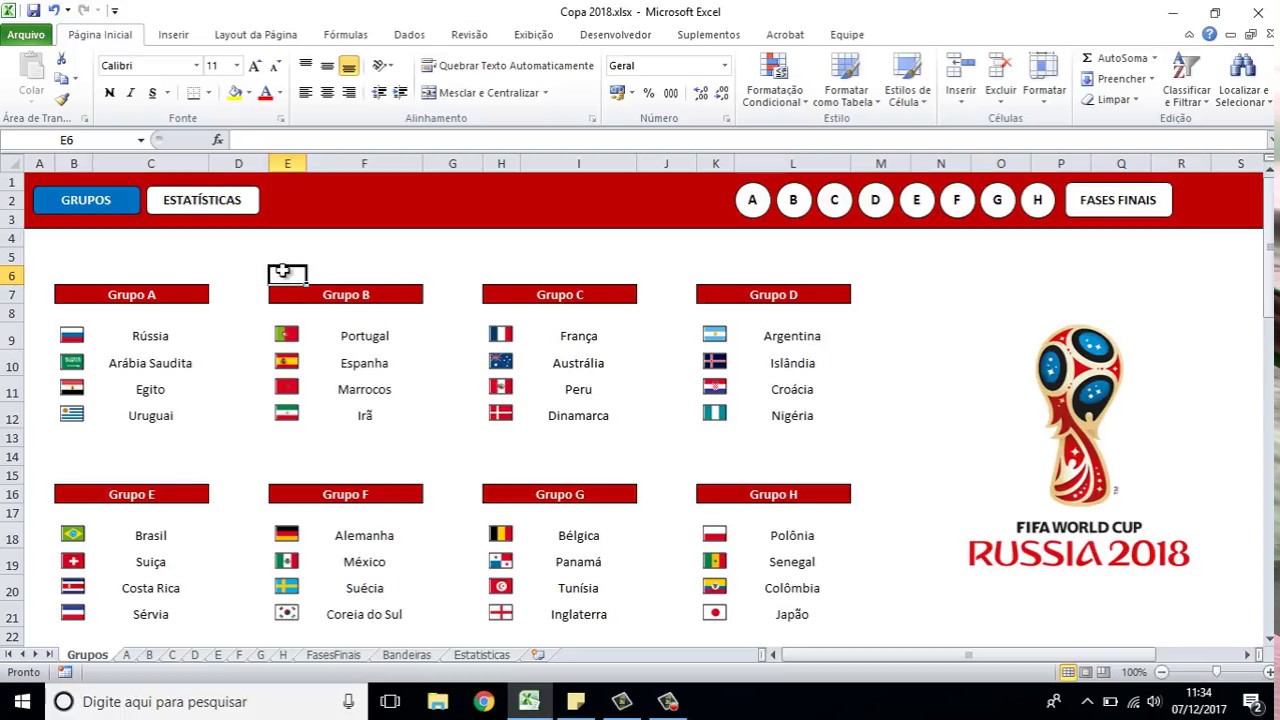Open the Calibri font name dropdown
Image resolution: width=1280 pixels, height=720 pixels.
[196, 65]
